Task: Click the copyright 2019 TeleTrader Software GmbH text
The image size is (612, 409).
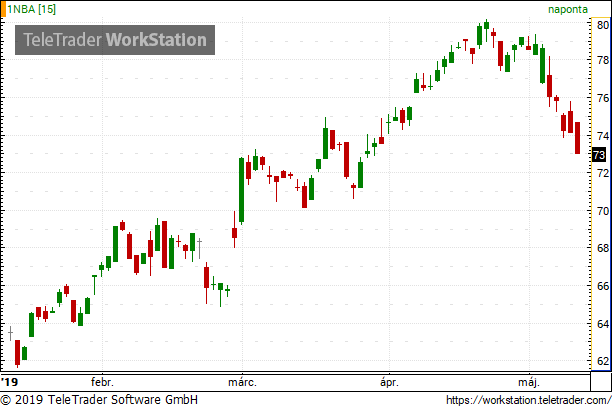Action: (x=99, y=400)
